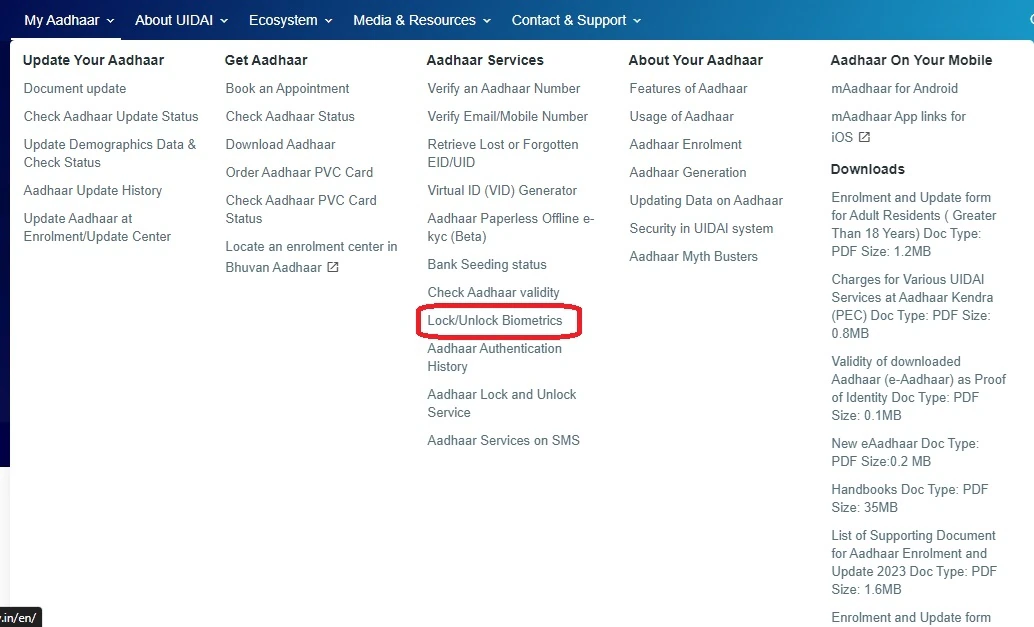Click mAadhaar App links for iOS
The height and width of the screenshot is (627, 1034).
click(x=898, y=127)
